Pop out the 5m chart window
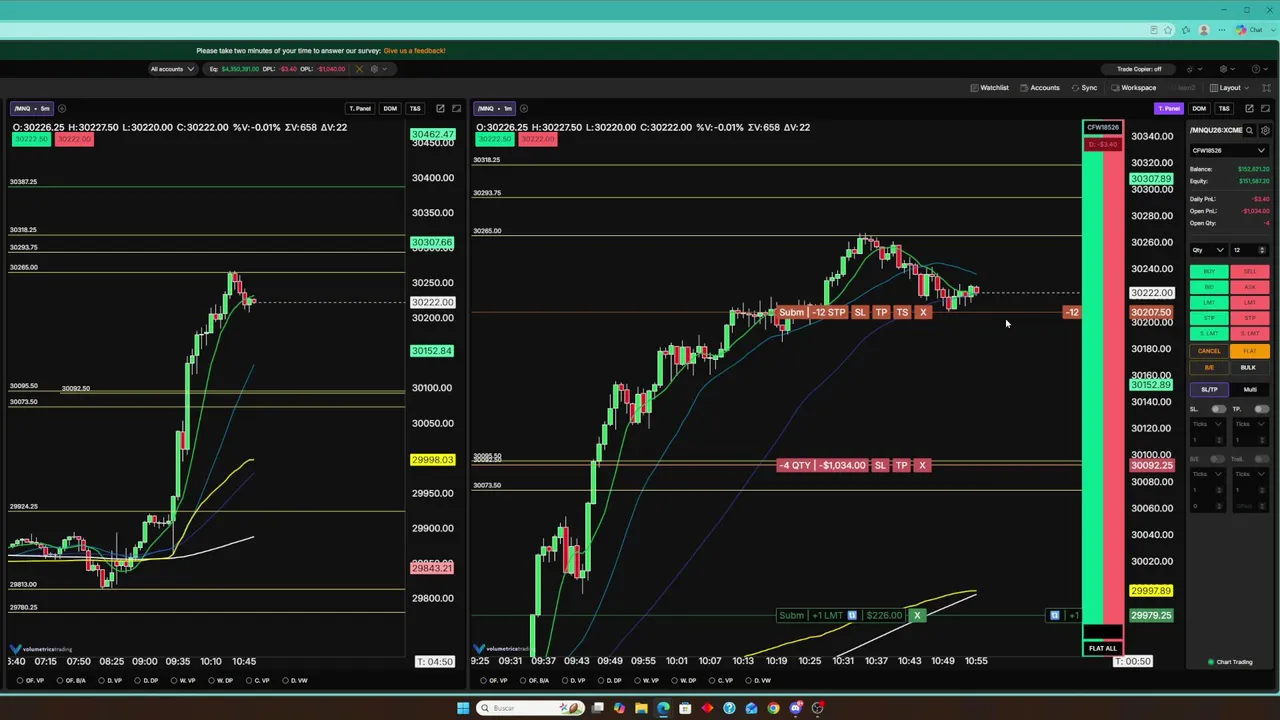This screenshot has width=1280, height=720. [440, 108]
